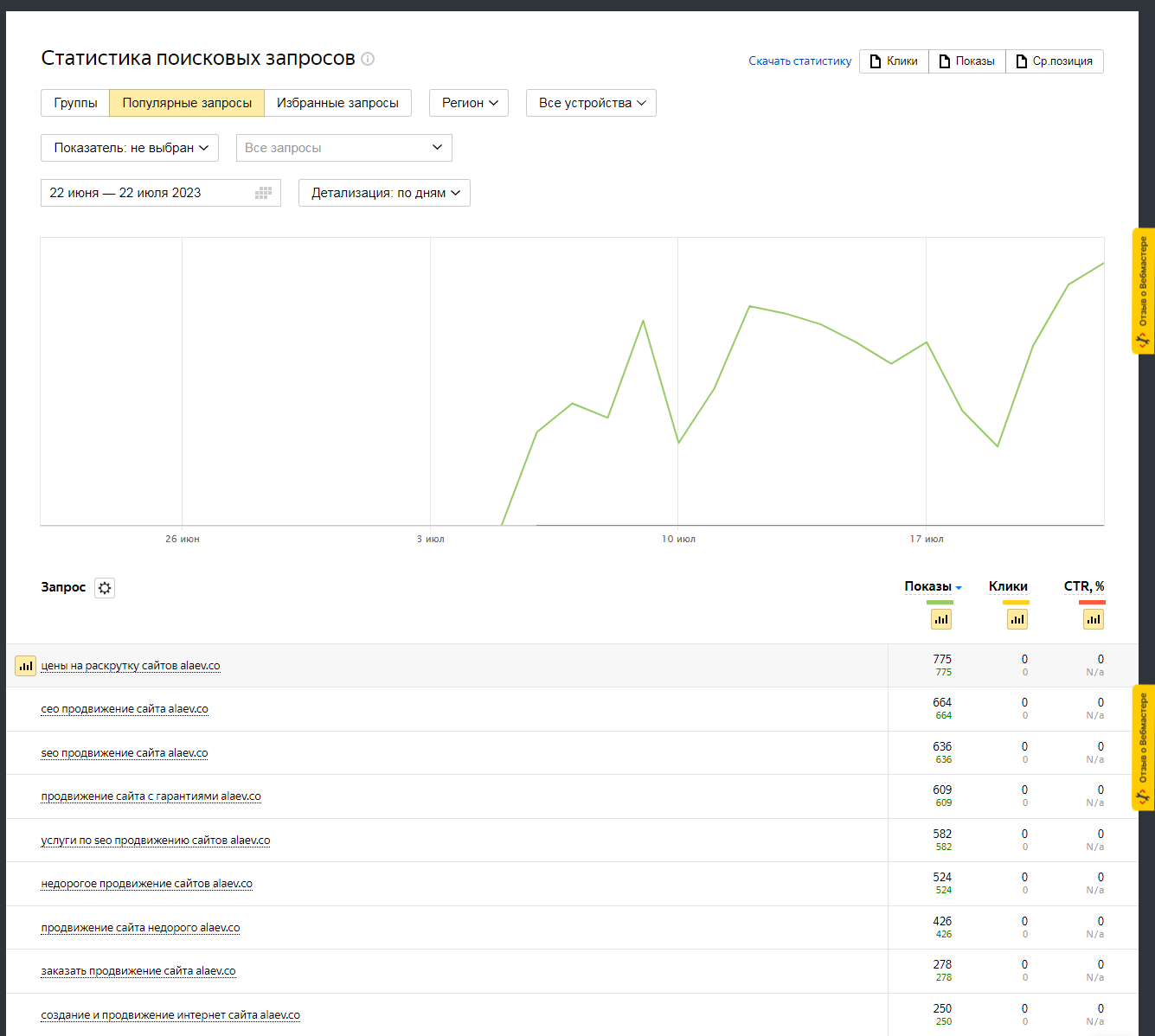Click the 278 impressions value
The image size is (1155, 1036).
942,964
